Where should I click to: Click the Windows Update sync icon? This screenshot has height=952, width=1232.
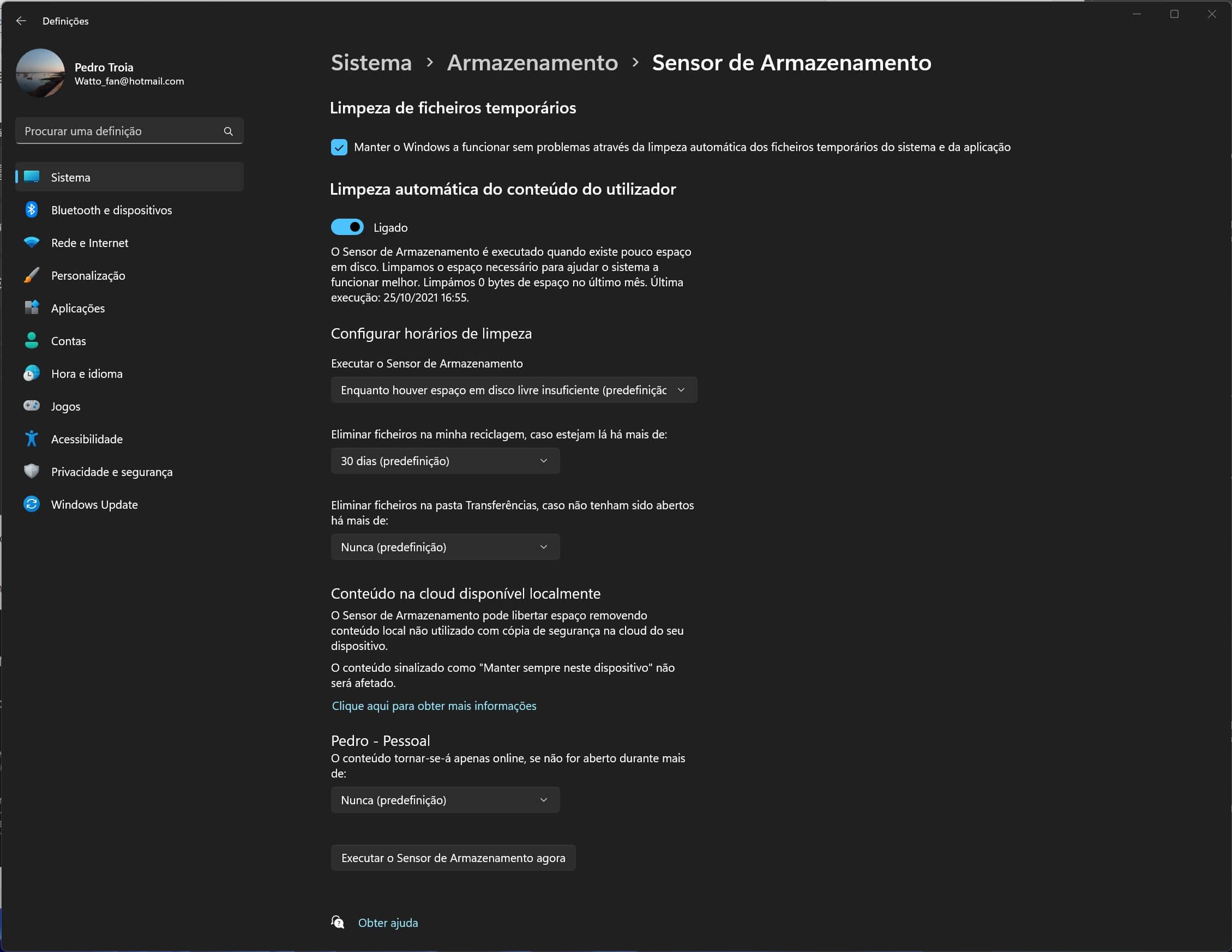pos(32,504)
